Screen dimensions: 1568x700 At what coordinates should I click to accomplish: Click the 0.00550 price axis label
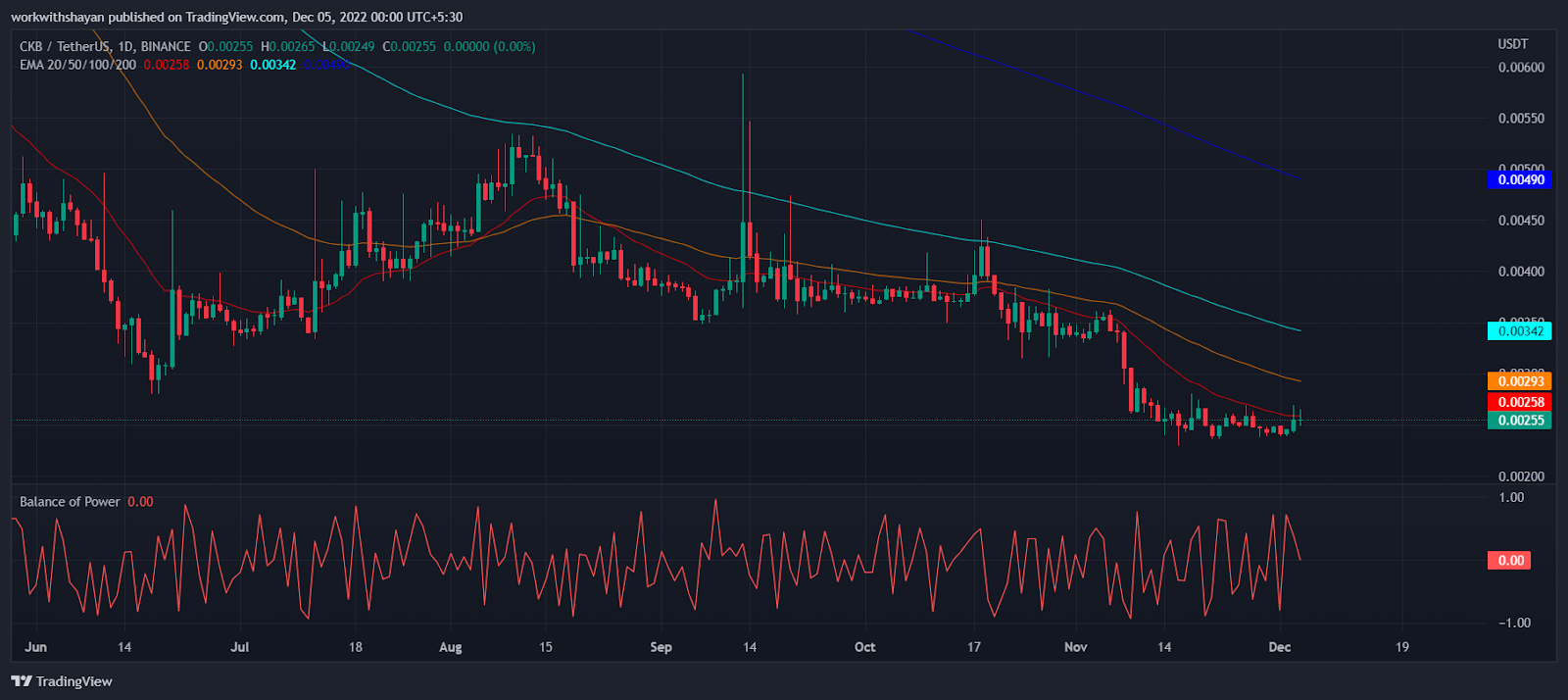[x=1521, y=119]
